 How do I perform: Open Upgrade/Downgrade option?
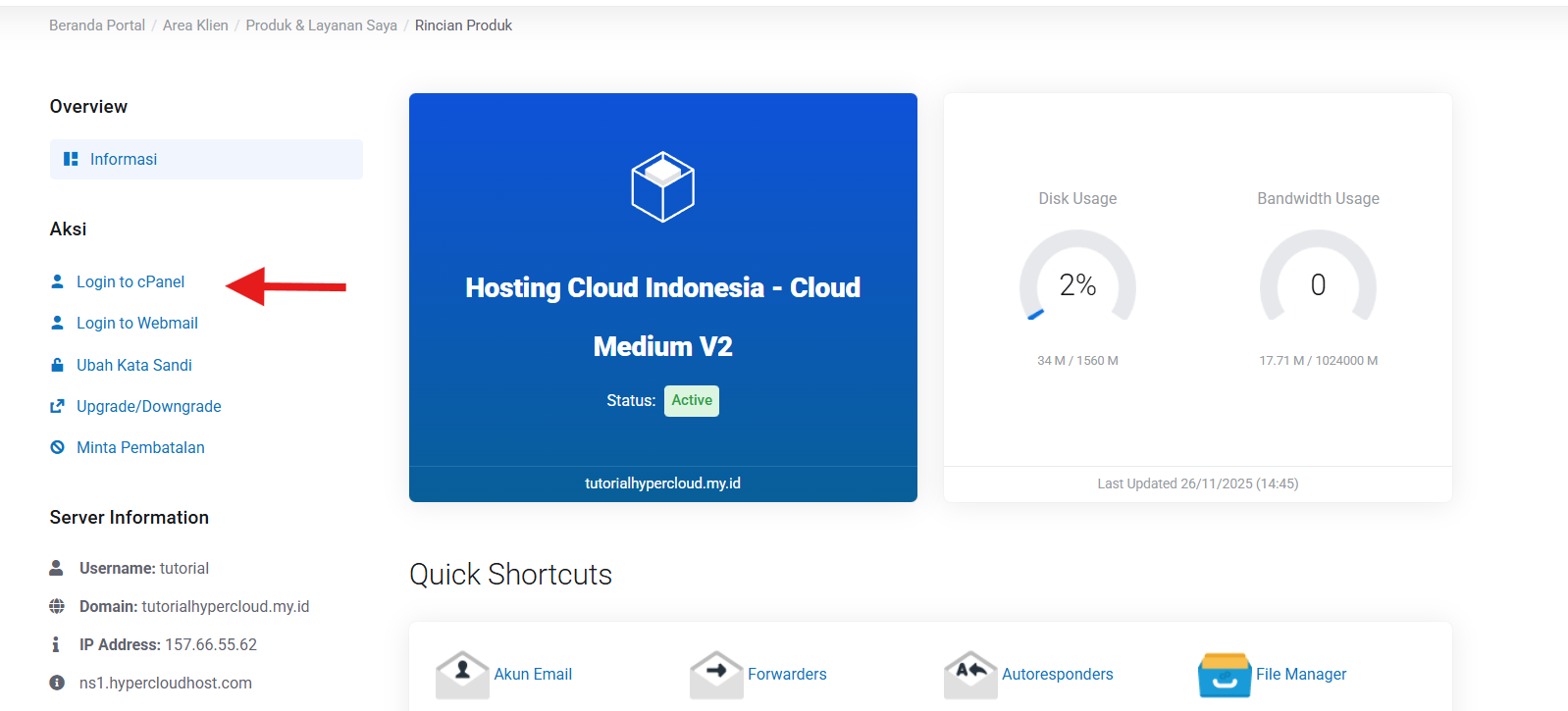[x=149, y=406]
